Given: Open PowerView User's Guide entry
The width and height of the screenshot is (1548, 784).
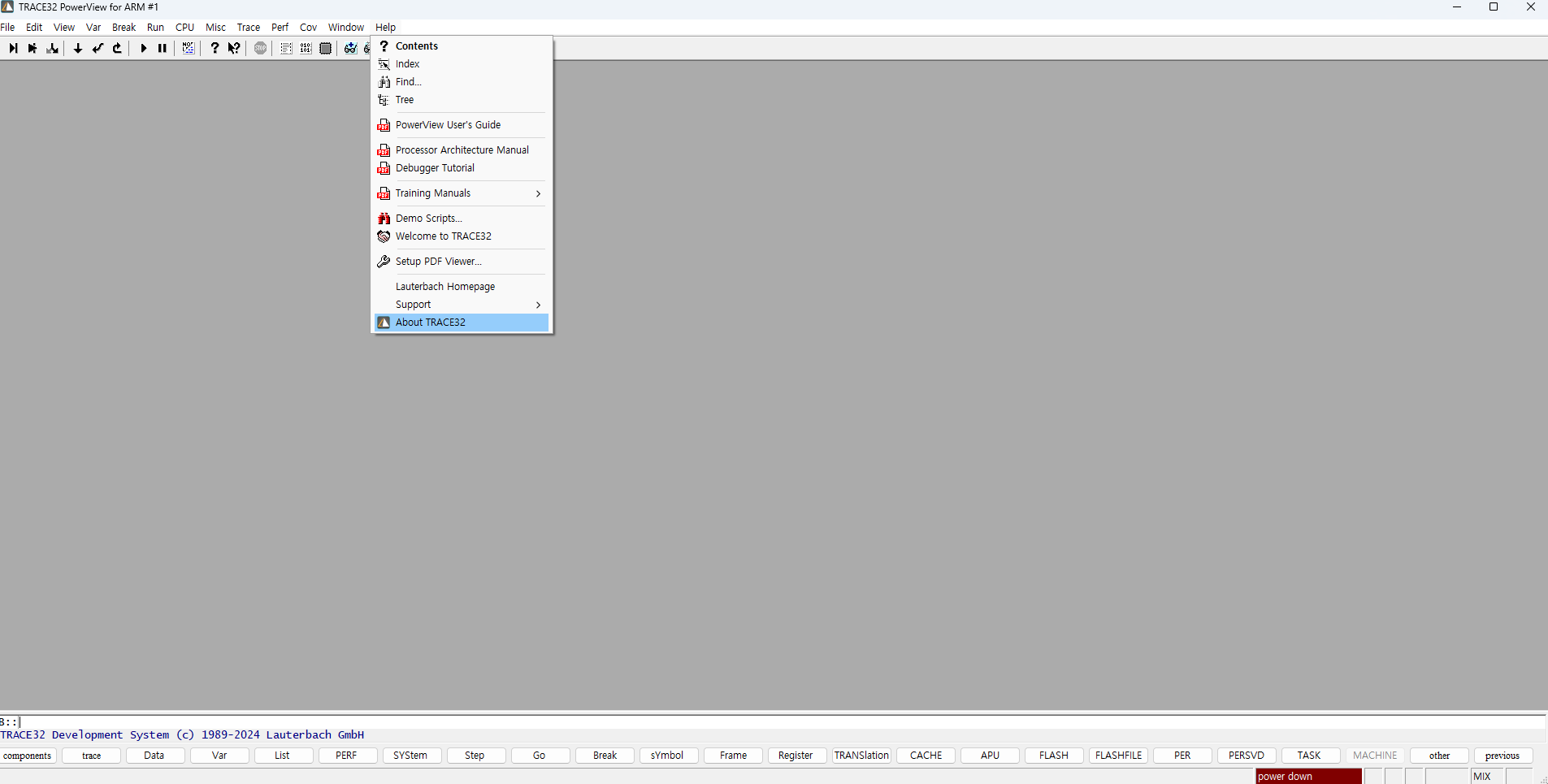Looking at the screenshot, I should (448, 125).
